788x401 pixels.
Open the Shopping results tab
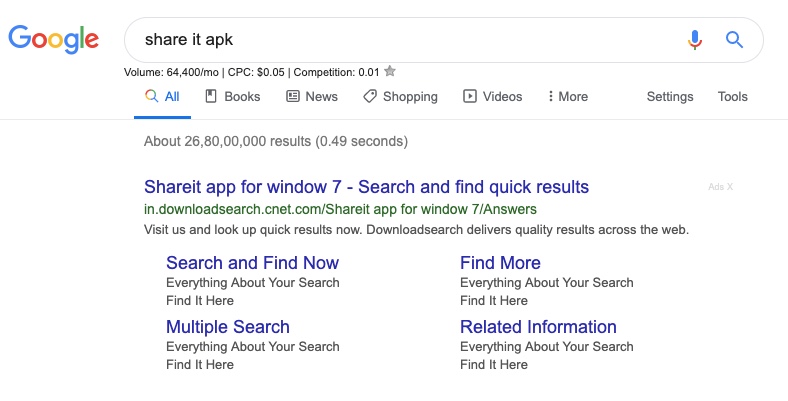point(400,96)
